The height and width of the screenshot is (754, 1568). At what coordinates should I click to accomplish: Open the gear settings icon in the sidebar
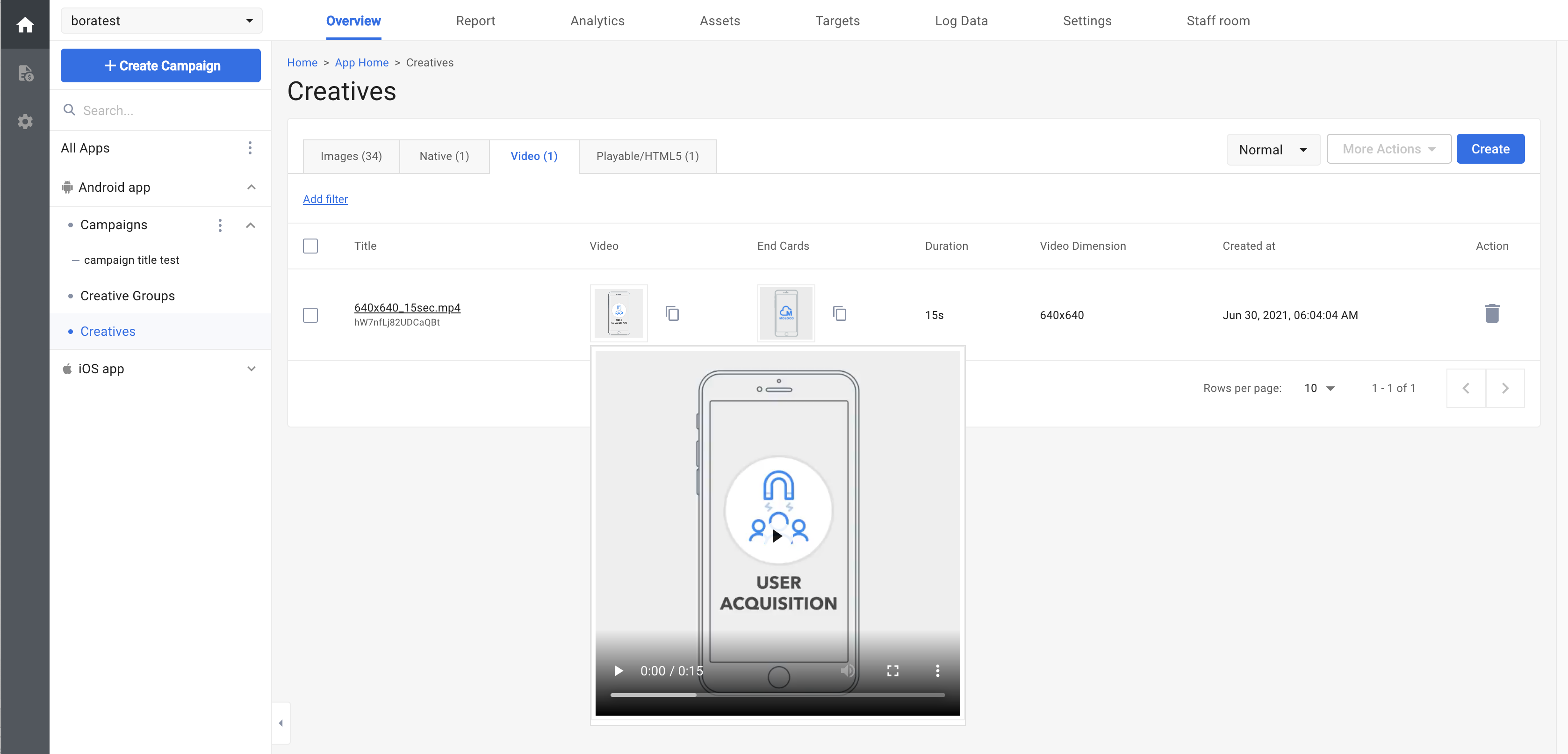point(25,122)
